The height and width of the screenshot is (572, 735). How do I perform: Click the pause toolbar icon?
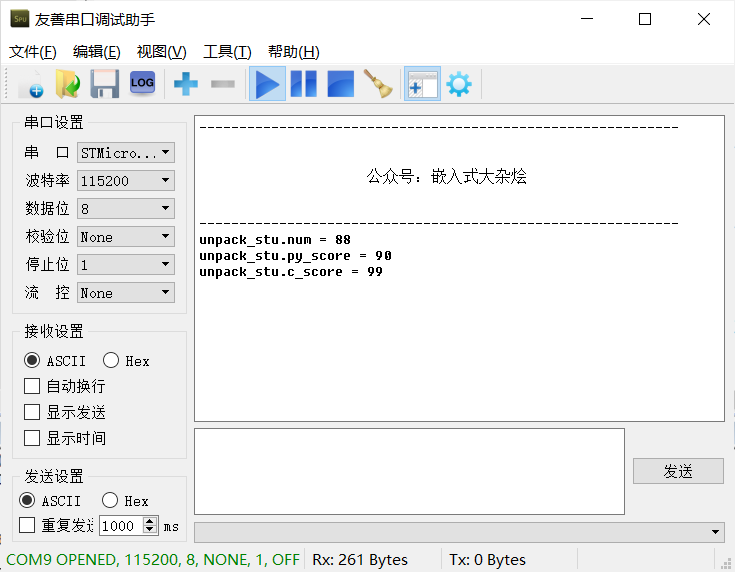tap(304, 84)
